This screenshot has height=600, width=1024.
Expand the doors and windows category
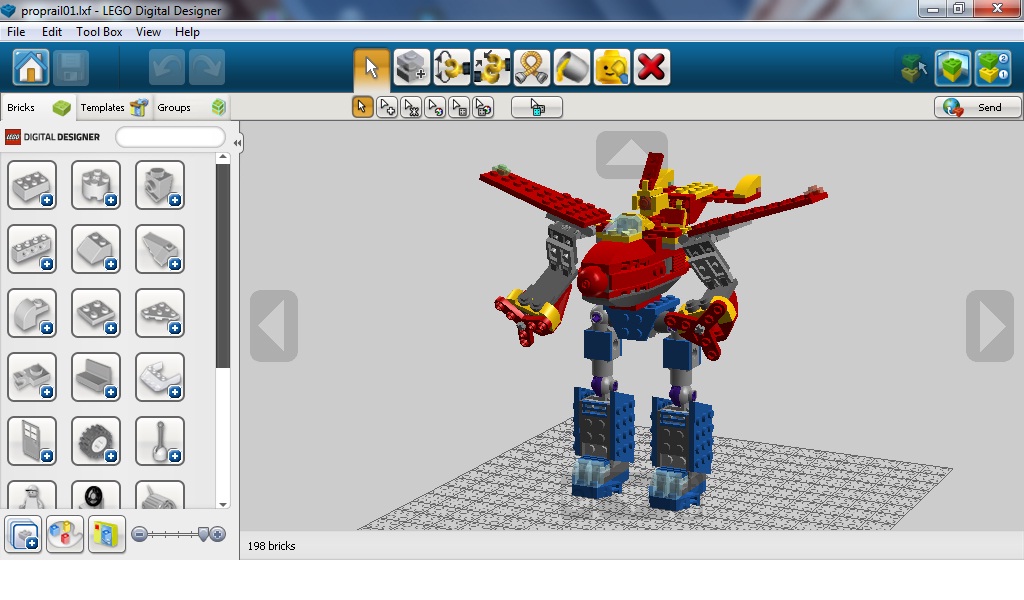pos(32,441)
